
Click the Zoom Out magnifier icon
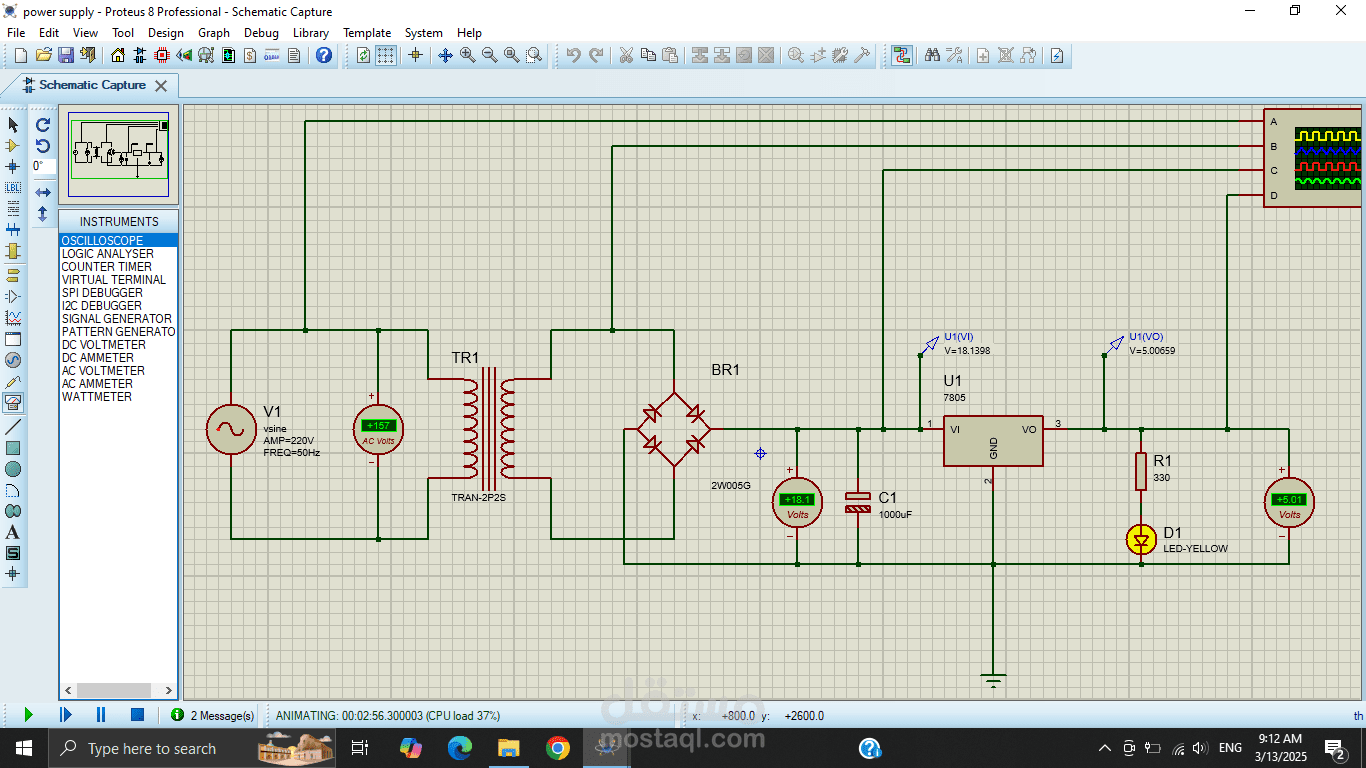tap(490, 56)
